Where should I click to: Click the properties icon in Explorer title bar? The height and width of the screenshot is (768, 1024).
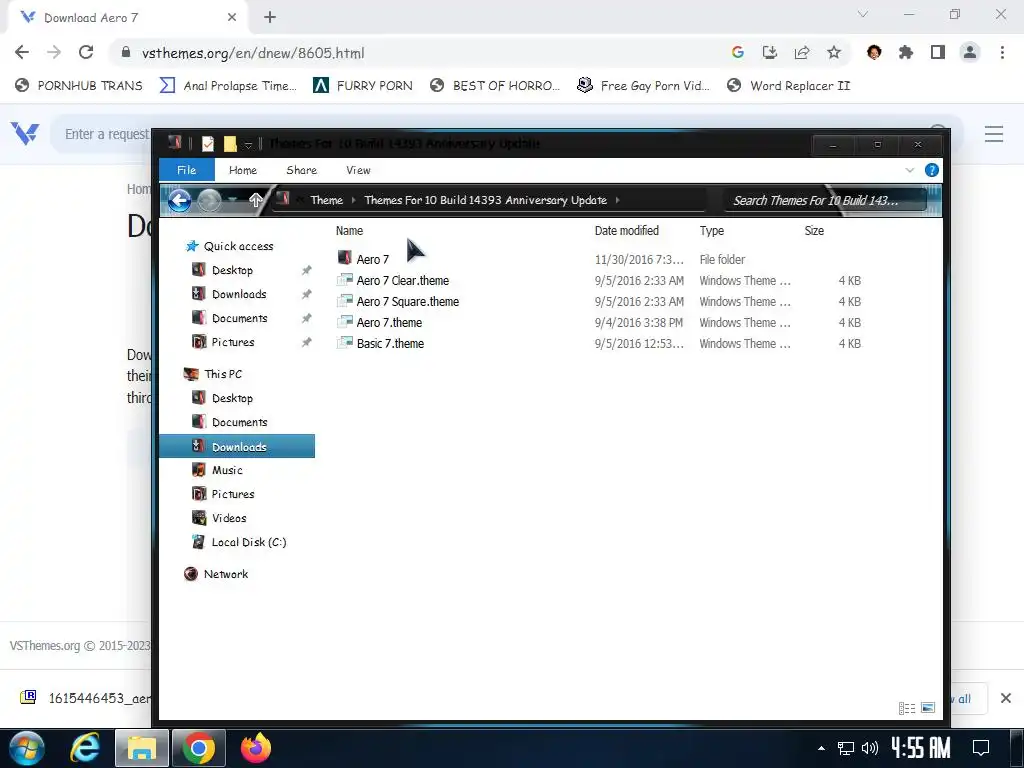pos(208,144)
